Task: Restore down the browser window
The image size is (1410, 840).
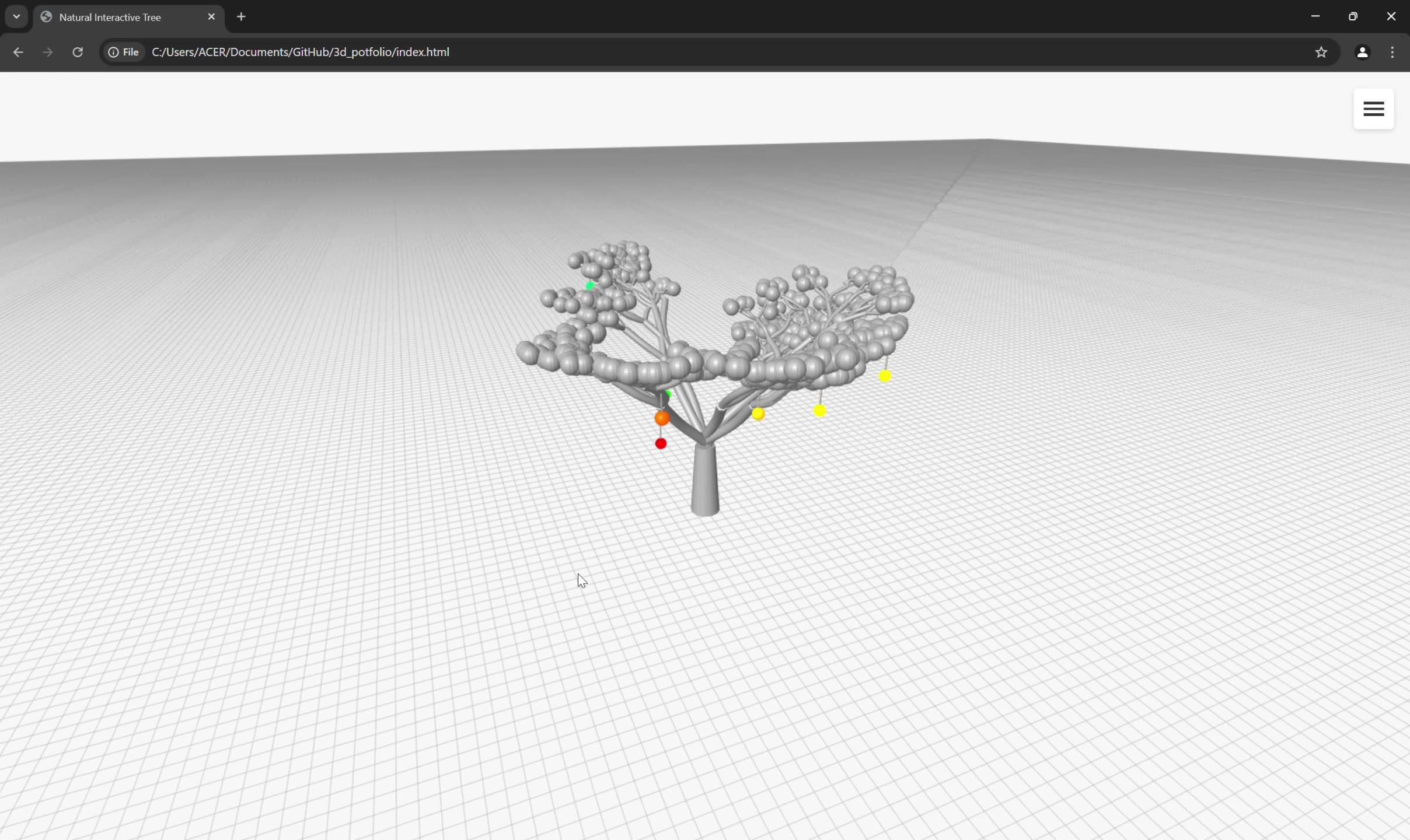Action: [1353, 16]
